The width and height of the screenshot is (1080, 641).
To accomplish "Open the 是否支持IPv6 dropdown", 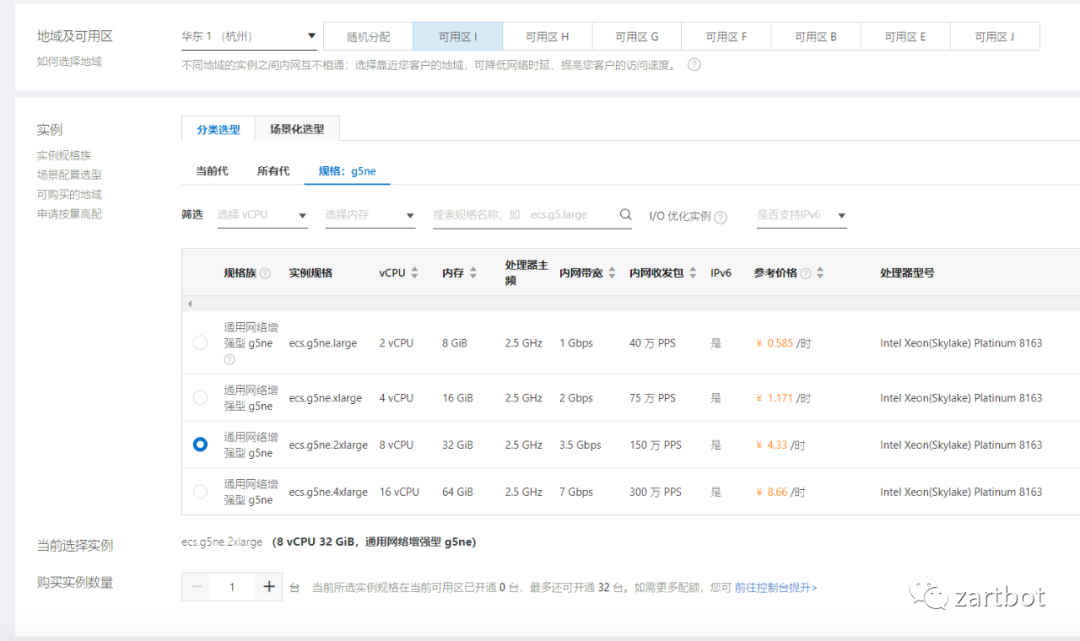I will pos(801,215).
